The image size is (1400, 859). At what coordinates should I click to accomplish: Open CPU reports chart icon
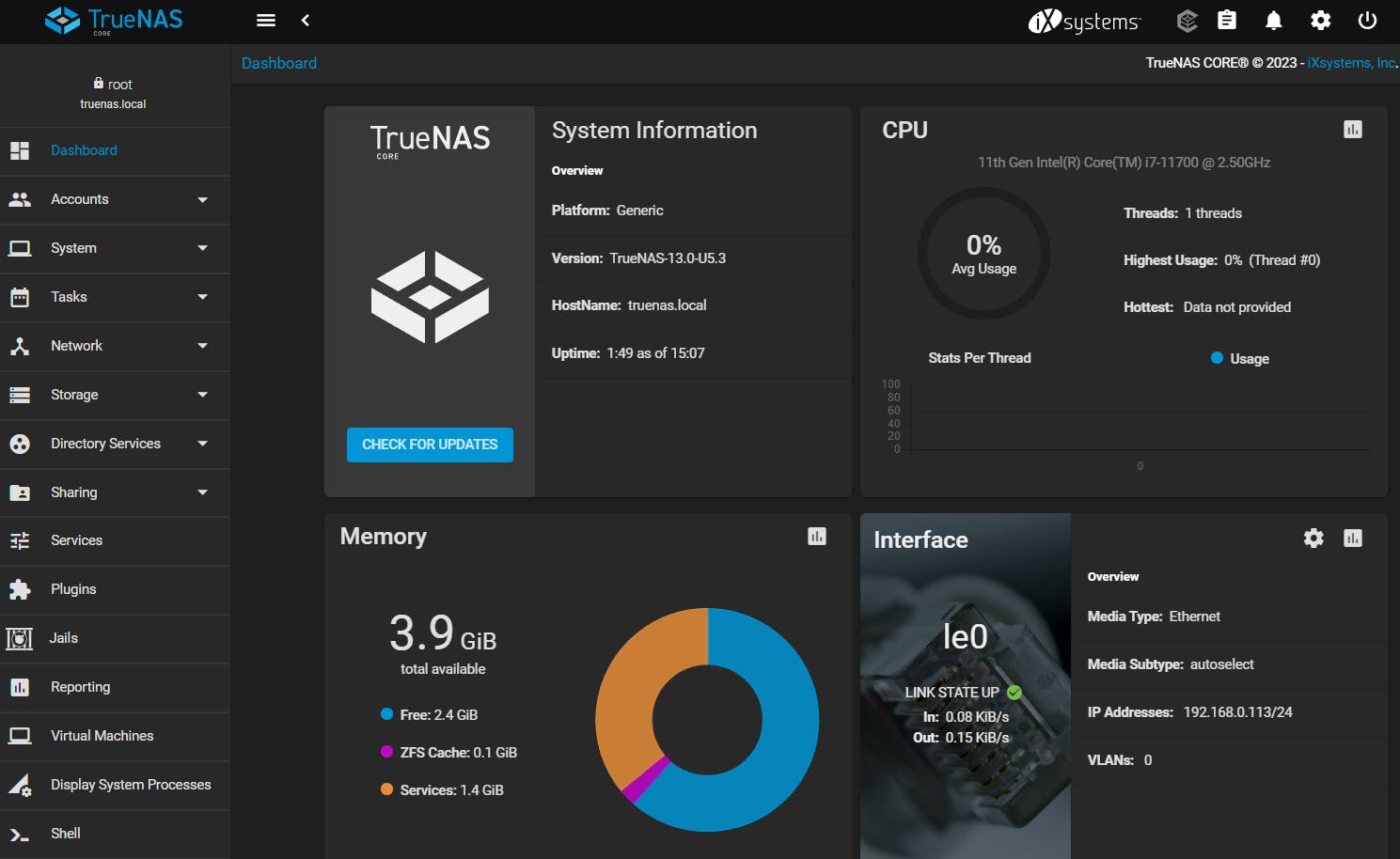(1352, 130)
